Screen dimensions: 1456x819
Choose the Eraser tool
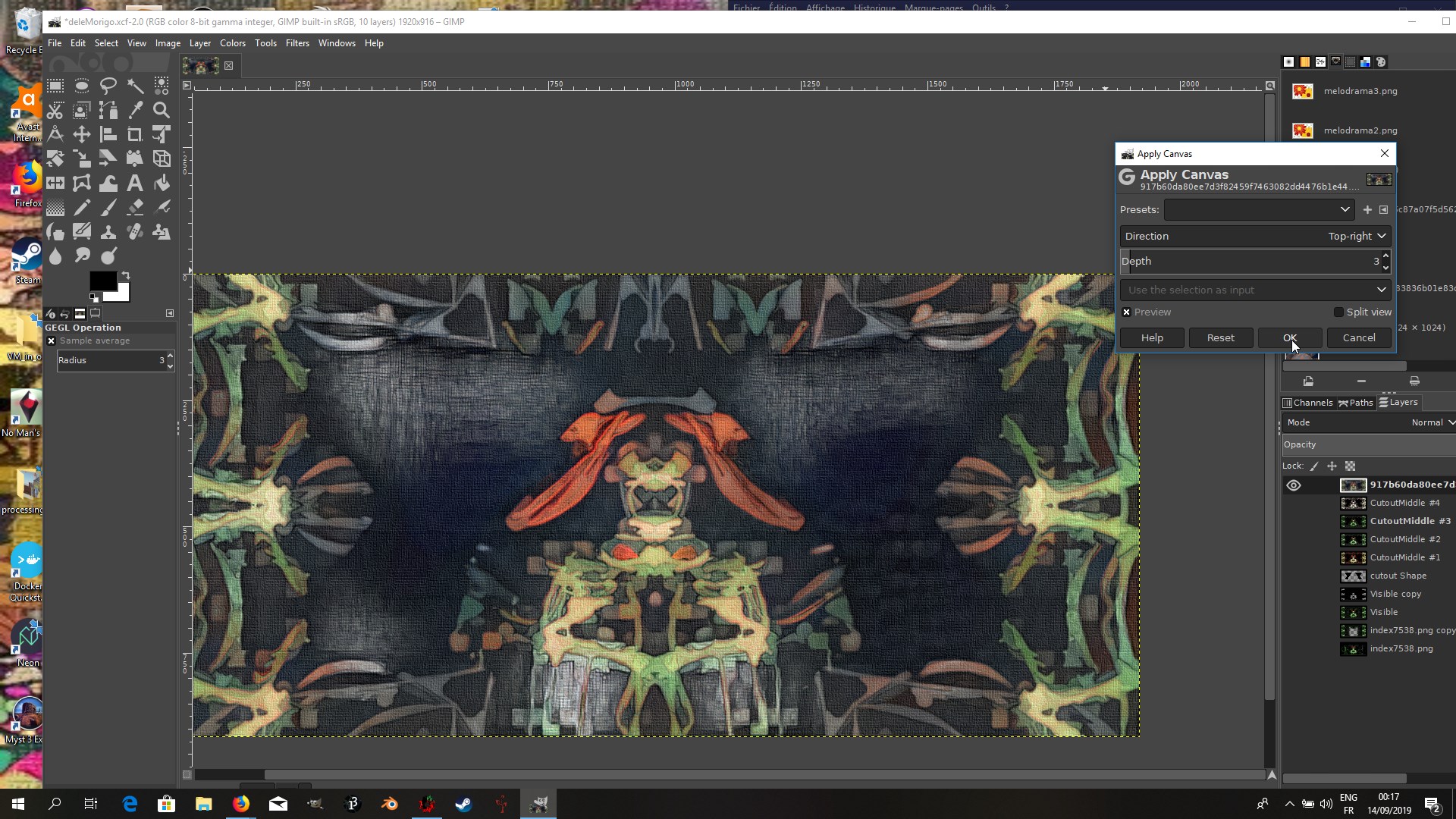coord(135,207)
